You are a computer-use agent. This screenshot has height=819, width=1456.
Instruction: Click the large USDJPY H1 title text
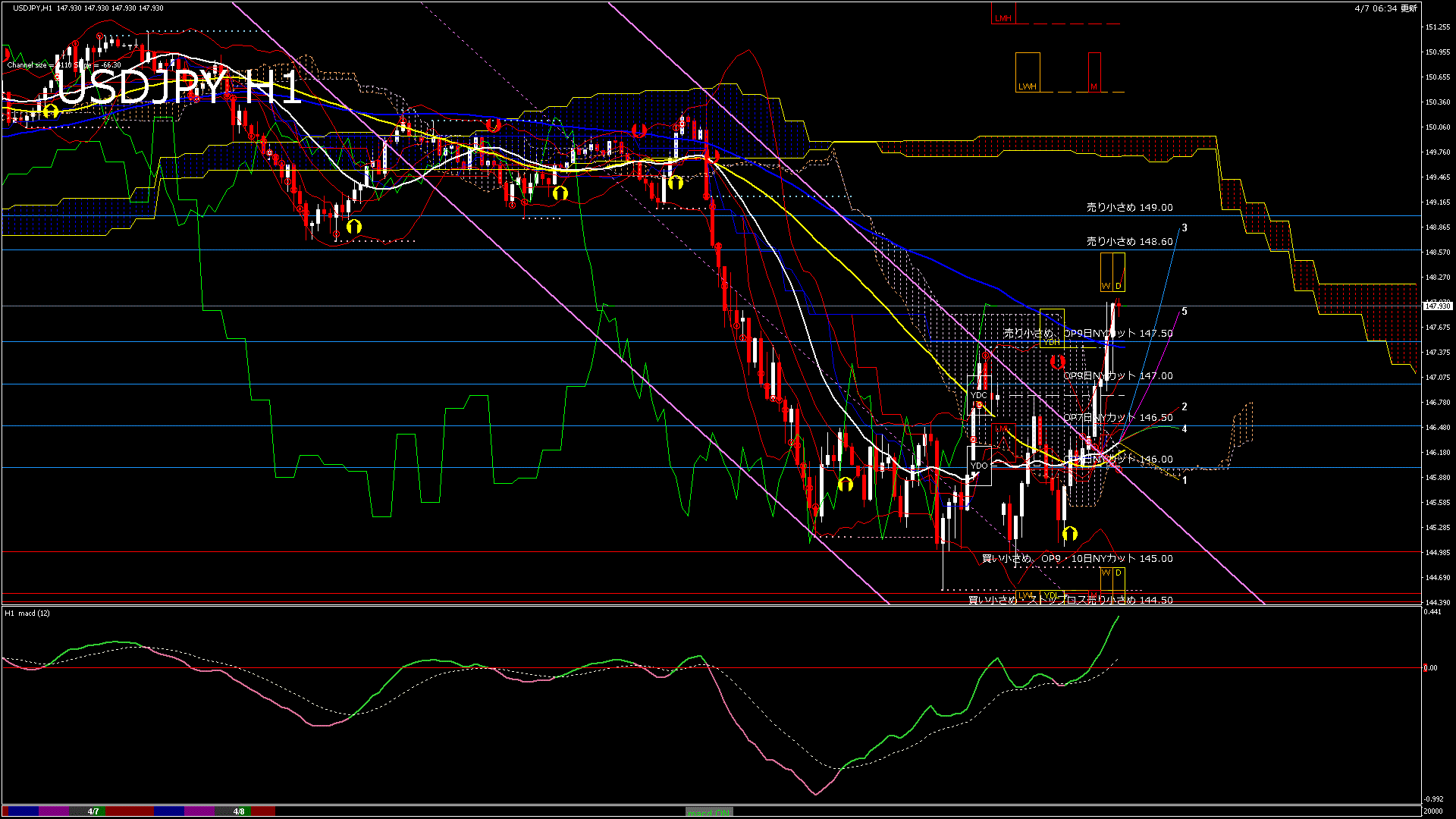[179, 87]
